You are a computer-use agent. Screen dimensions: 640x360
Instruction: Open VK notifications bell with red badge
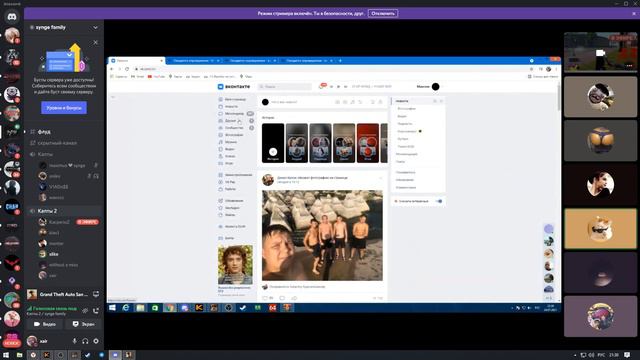321,87
